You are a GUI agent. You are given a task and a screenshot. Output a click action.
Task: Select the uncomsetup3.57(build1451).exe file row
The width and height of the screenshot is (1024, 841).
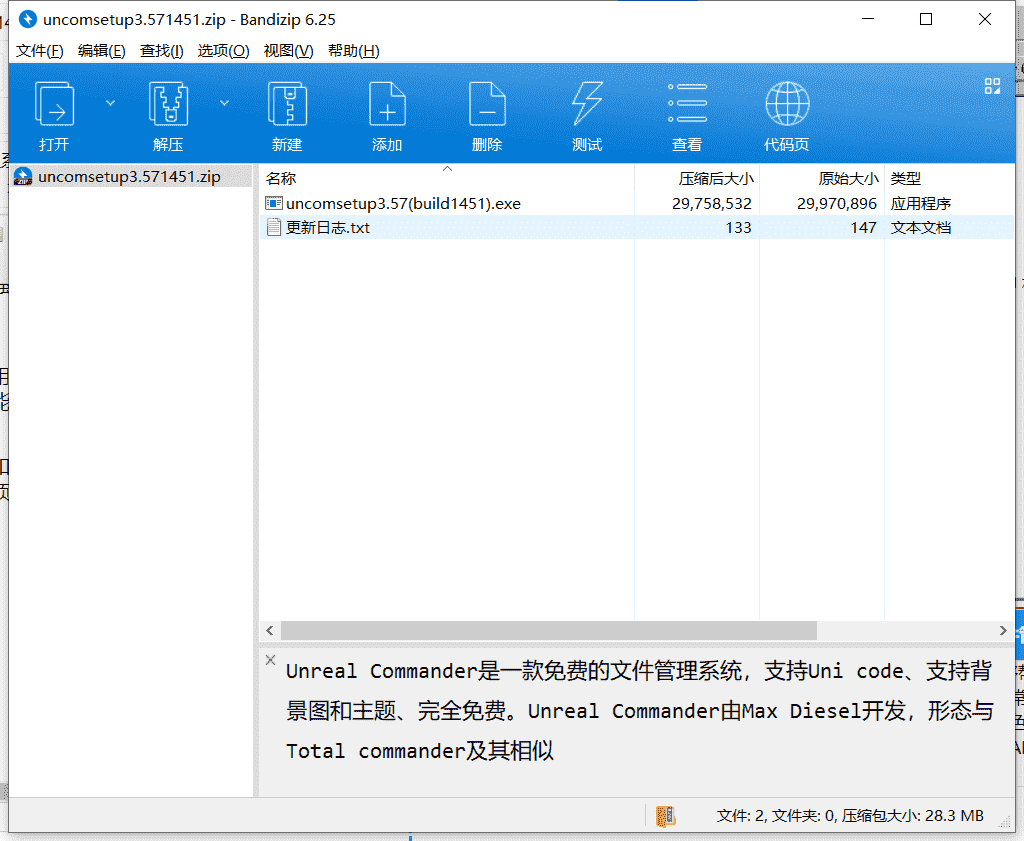tap(637, 204)
